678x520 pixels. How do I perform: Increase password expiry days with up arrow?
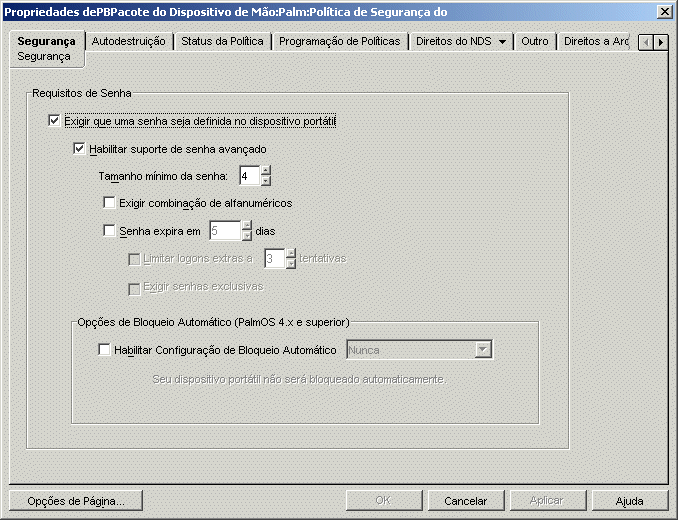pos(247,225)
